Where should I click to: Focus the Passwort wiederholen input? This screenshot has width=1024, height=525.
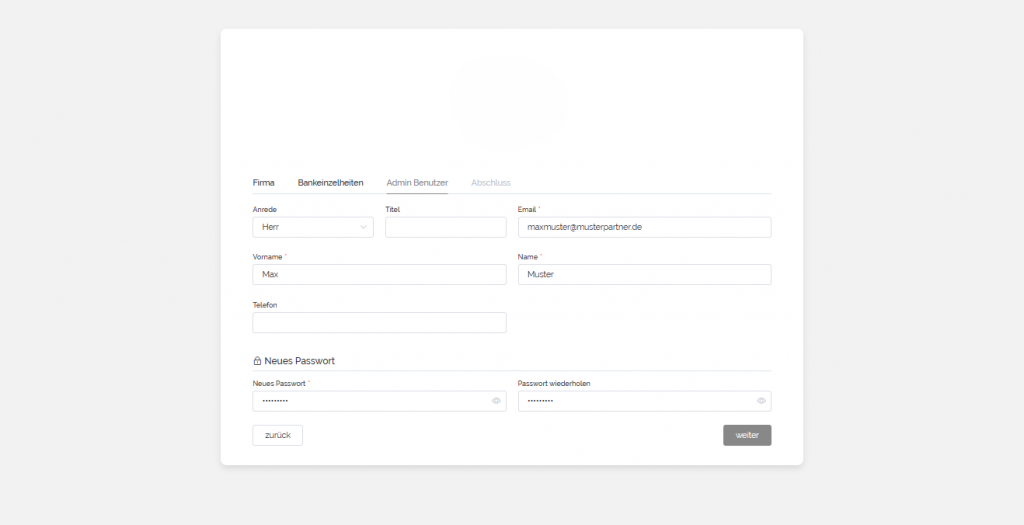coord(635,401)
